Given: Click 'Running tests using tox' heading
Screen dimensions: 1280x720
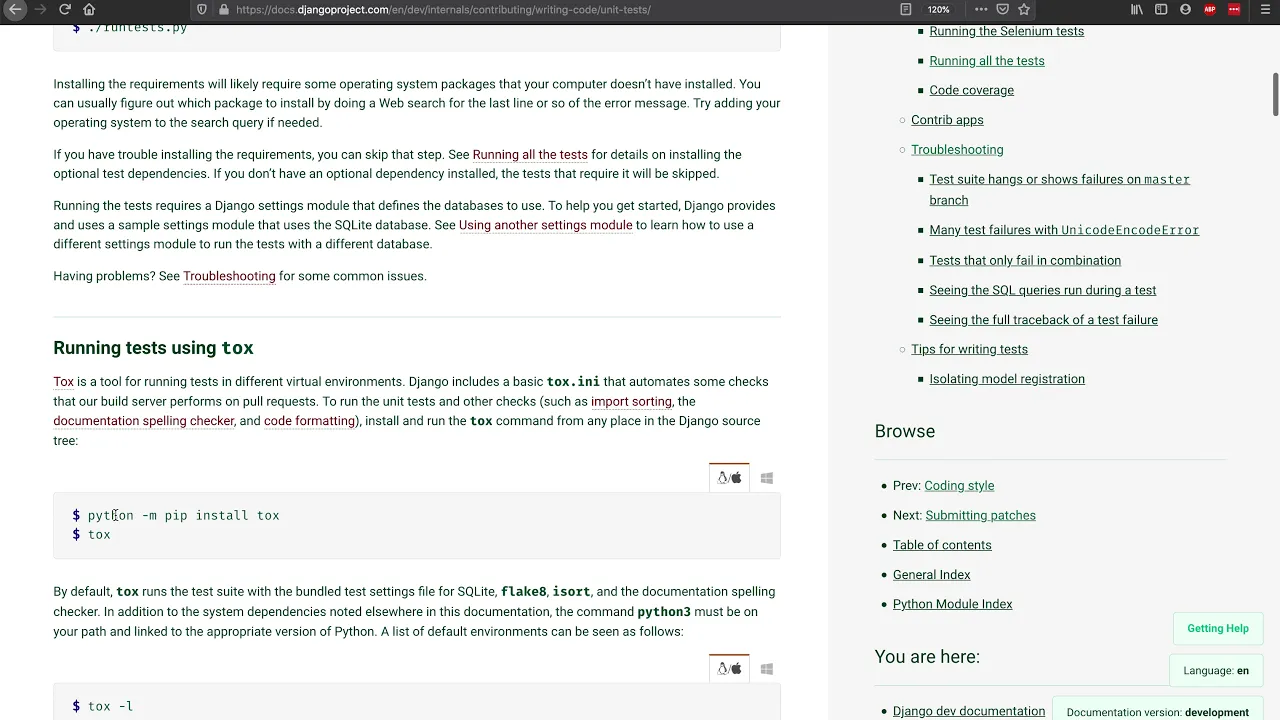Looking at the screenshot, I should (153, 348).
